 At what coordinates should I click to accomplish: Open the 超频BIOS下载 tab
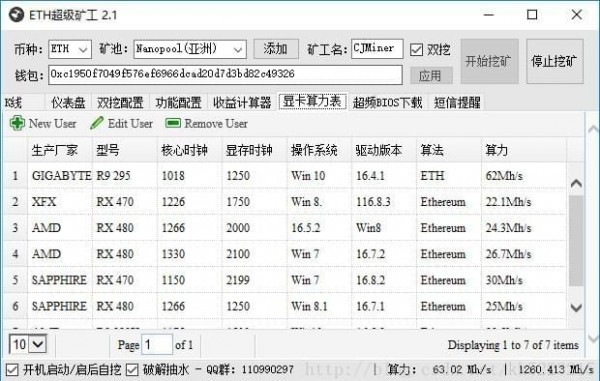tap(387, 103)
